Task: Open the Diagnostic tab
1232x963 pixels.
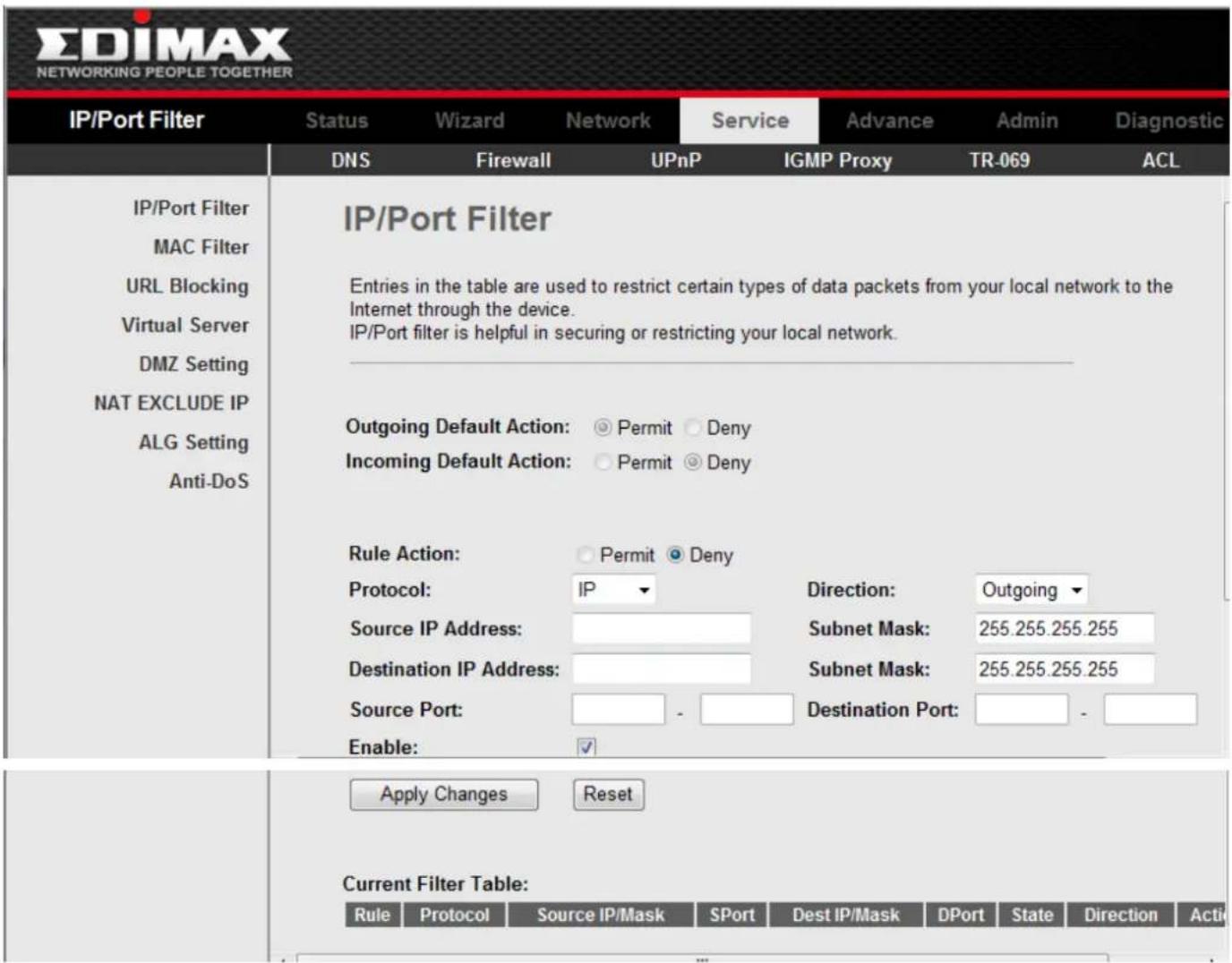Action: 1168,121
